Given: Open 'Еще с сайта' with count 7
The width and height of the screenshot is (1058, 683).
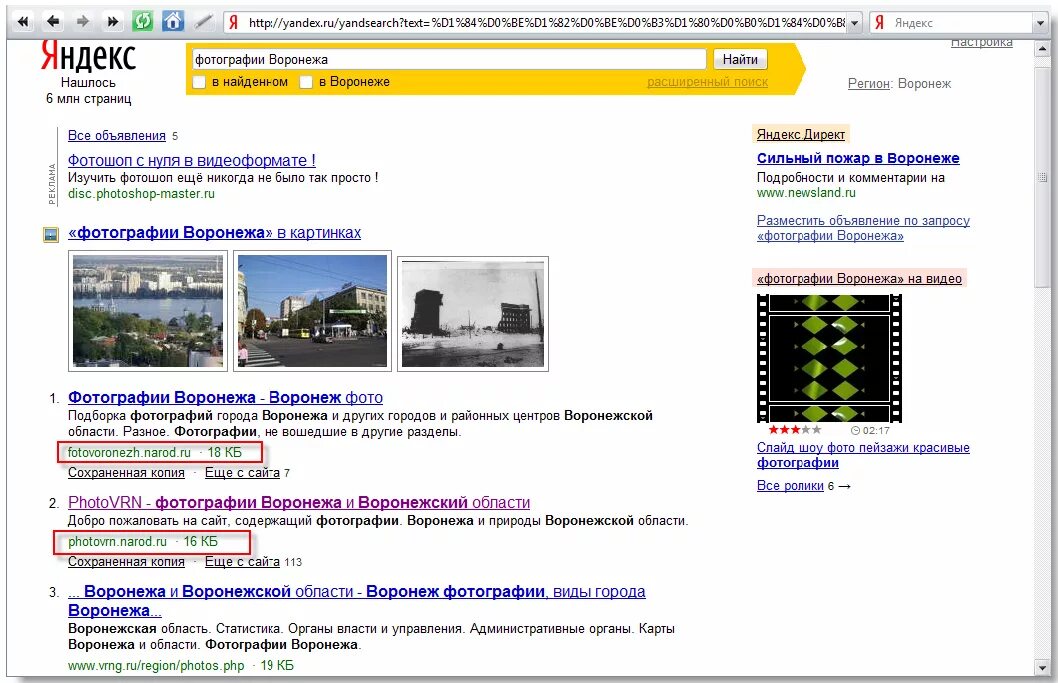Looking at the screenshot, I should [x=242, y=472].
